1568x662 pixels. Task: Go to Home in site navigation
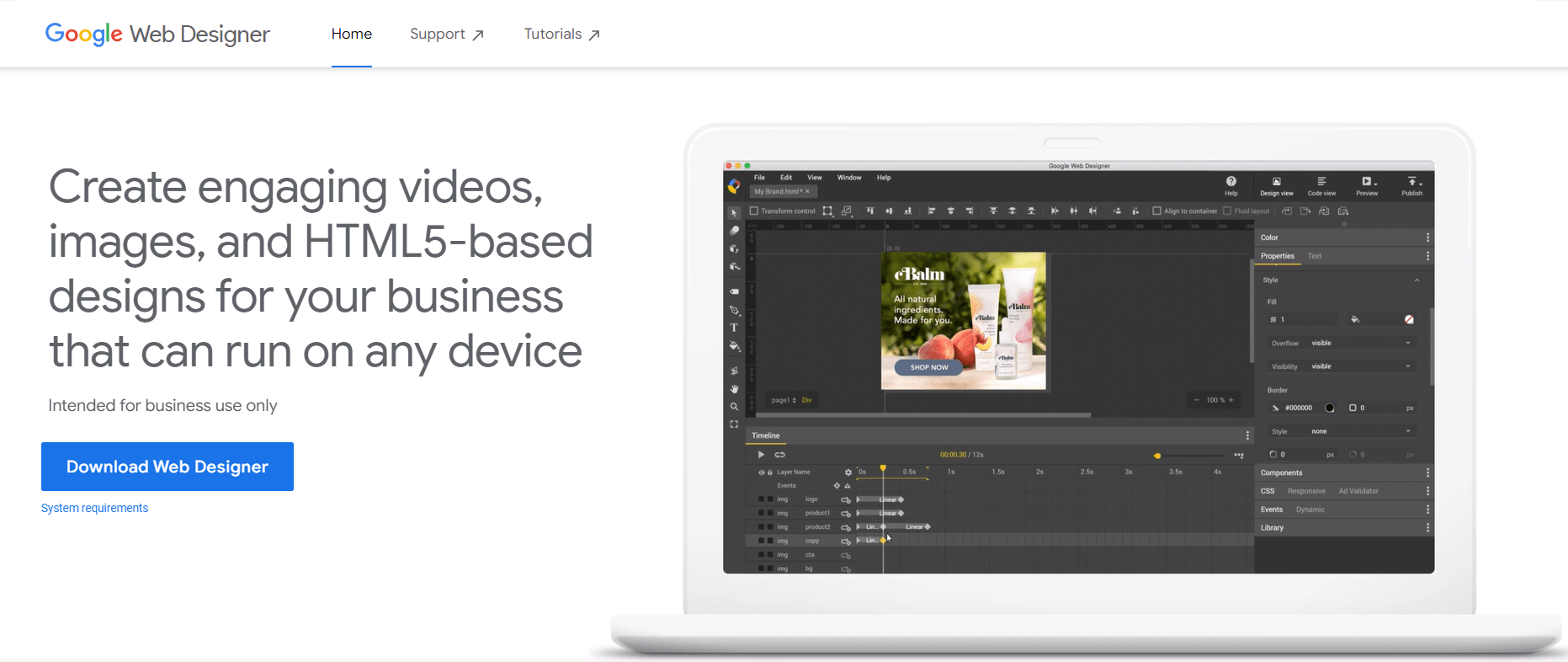tap(352, 35)
